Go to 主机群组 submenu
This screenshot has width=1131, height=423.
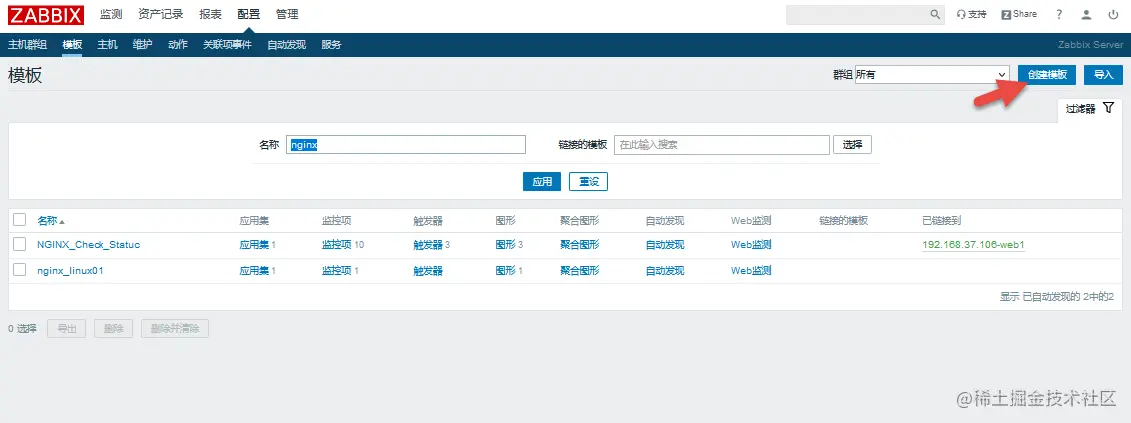(27, 45)
